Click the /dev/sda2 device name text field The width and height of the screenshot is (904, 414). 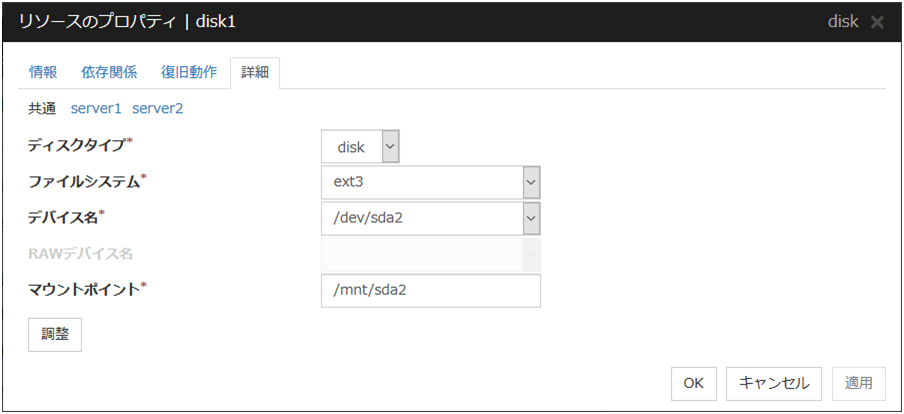(x=421, y=218)
